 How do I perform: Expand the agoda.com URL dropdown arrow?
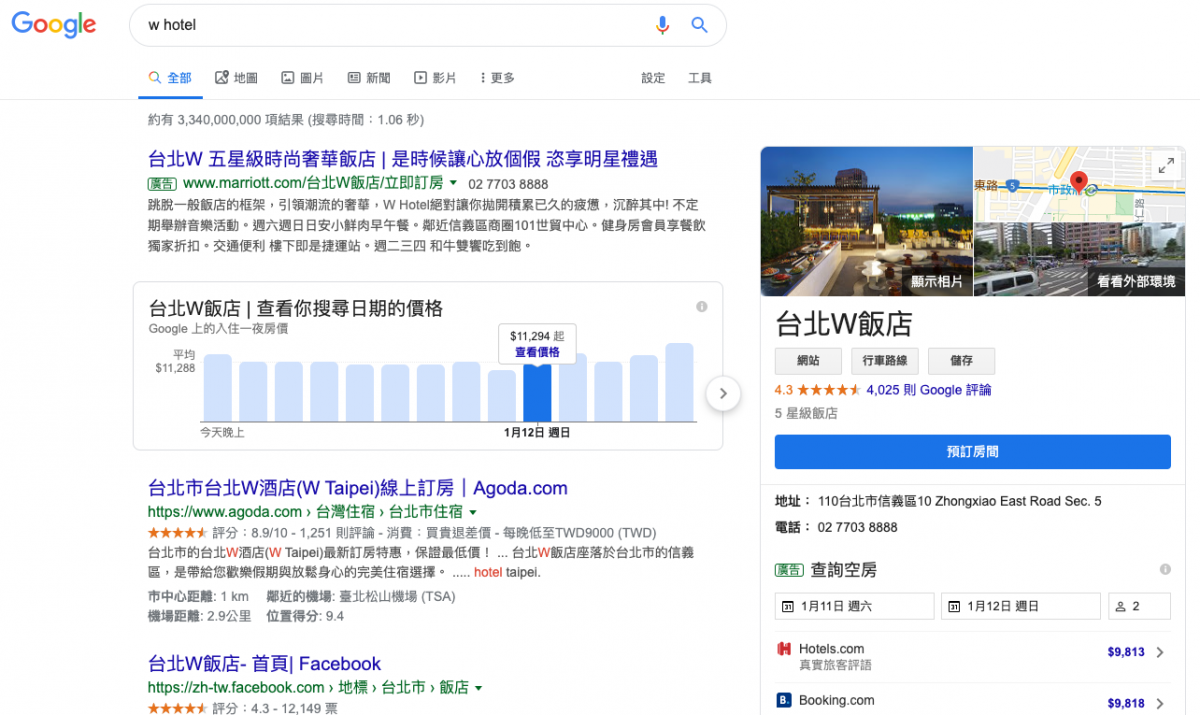(473, 513)
